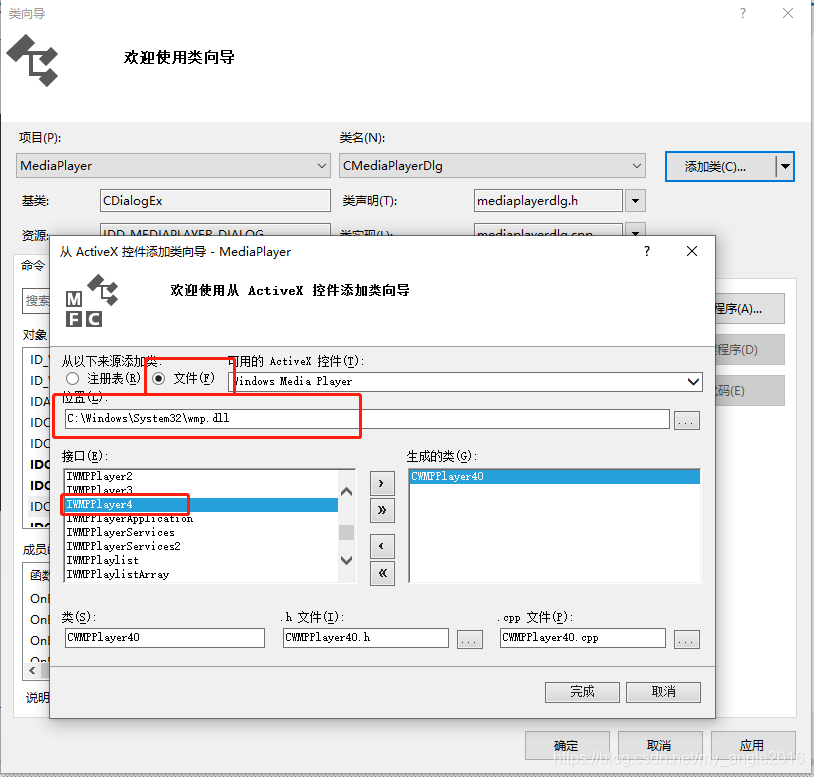This screenshot has width=814, height=777.
Task: Click the .cpp file name field
Action: tap(582, 638)
